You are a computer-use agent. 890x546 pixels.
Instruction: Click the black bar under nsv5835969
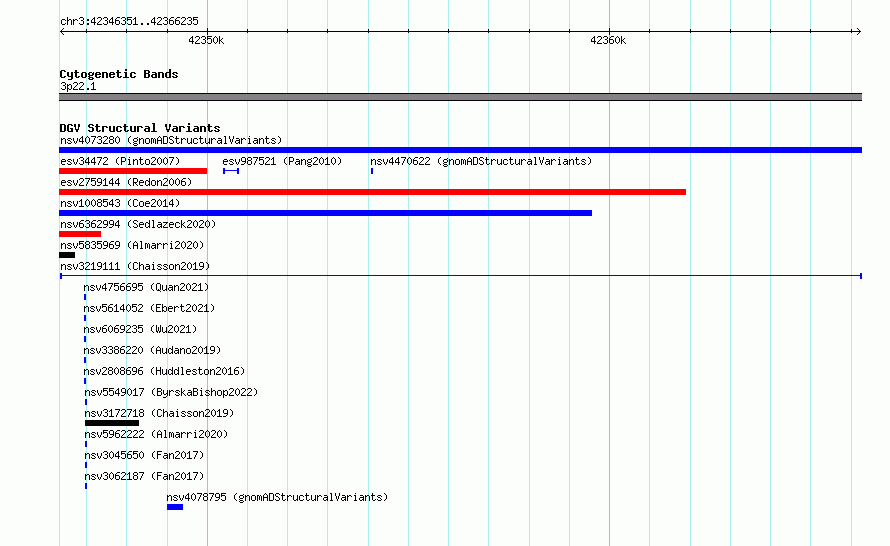(x=67, y=255)
